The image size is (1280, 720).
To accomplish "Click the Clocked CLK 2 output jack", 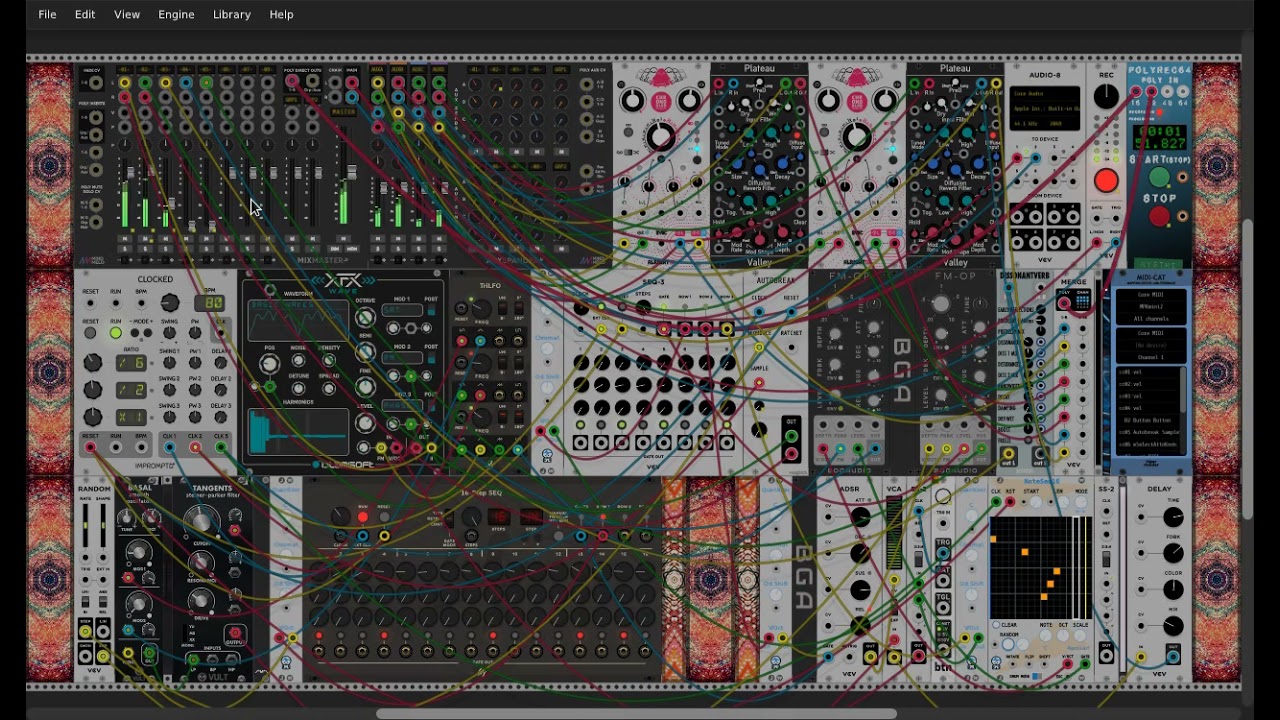I will click(195, 447).
